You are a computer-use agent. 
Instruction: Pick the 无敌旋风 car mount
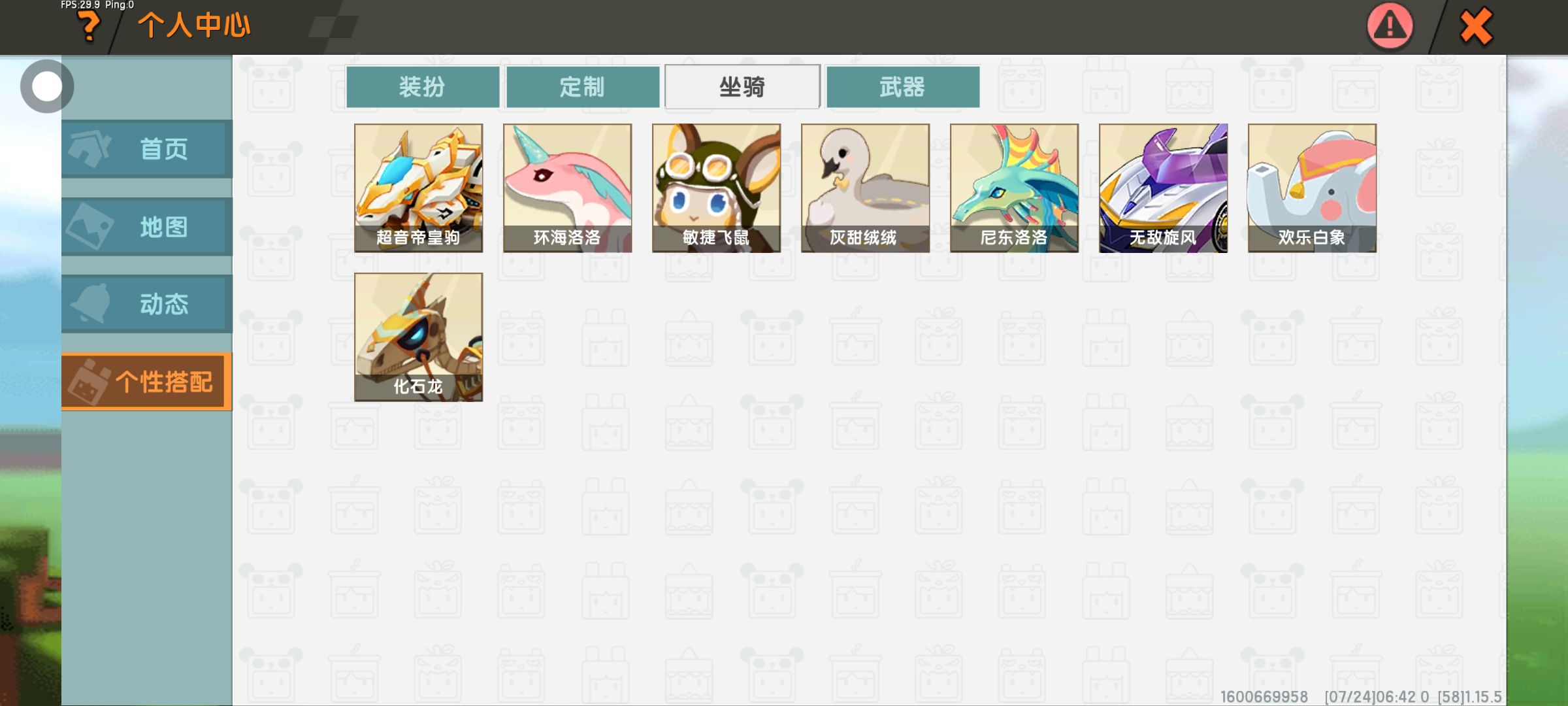tap(1164, 188)
